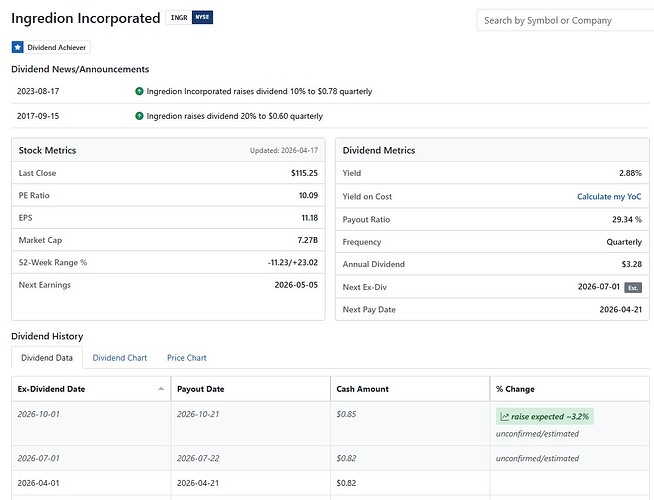Click the Last Close value $115.25
The height and width of the screenshot is (500, 654).
(x=304, y=173)
